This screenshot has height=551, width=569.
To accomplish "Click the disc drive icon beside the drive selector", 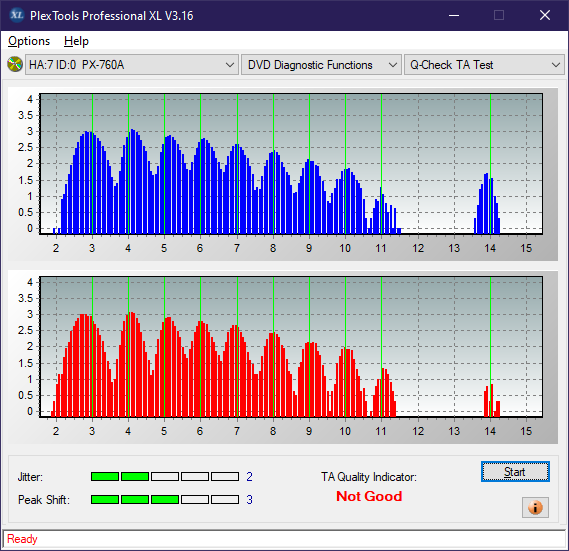I will tap(15, 65).
